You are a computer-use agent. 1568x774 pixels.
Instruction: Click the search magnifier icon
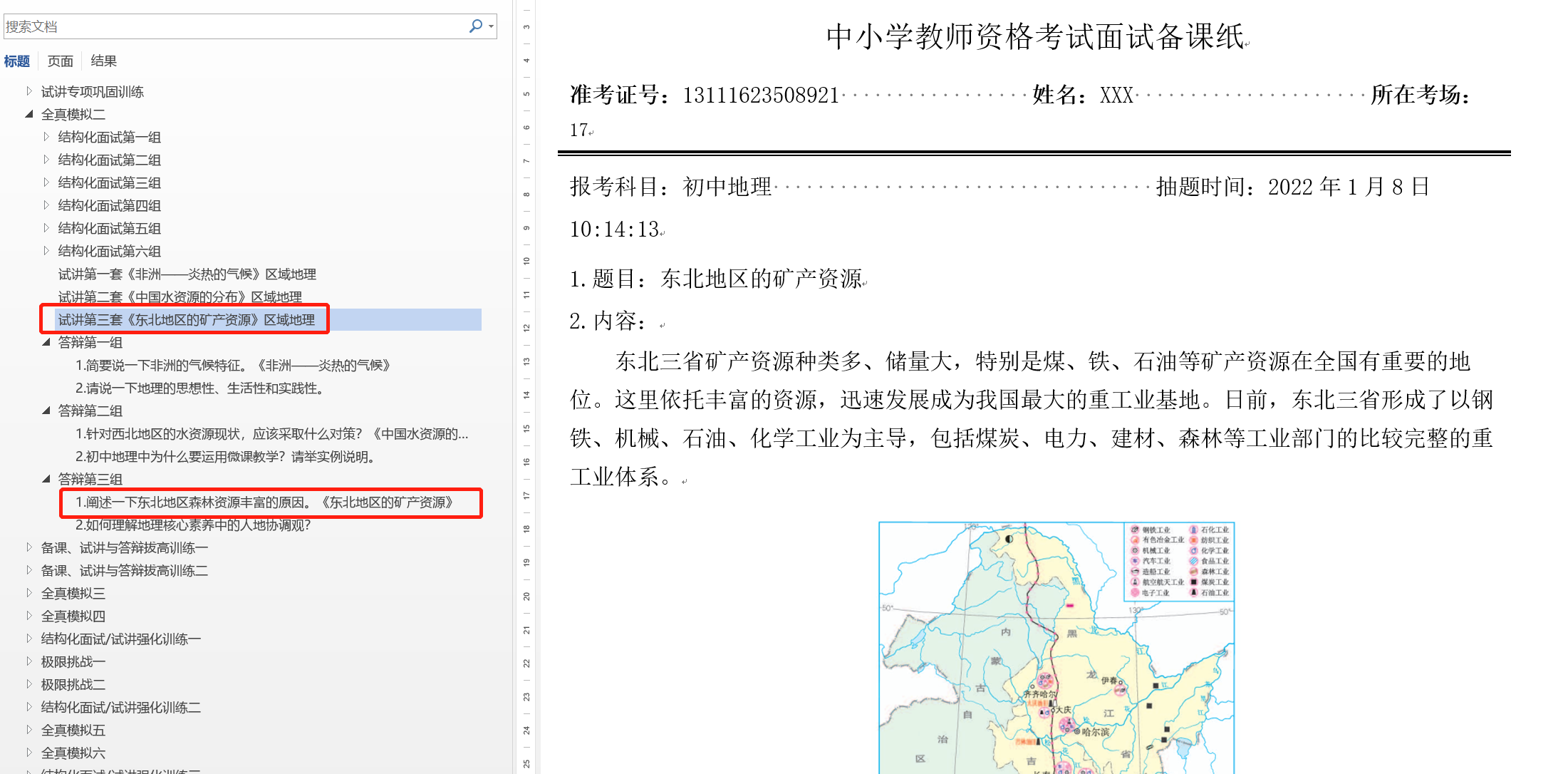[x=475, y=26]
